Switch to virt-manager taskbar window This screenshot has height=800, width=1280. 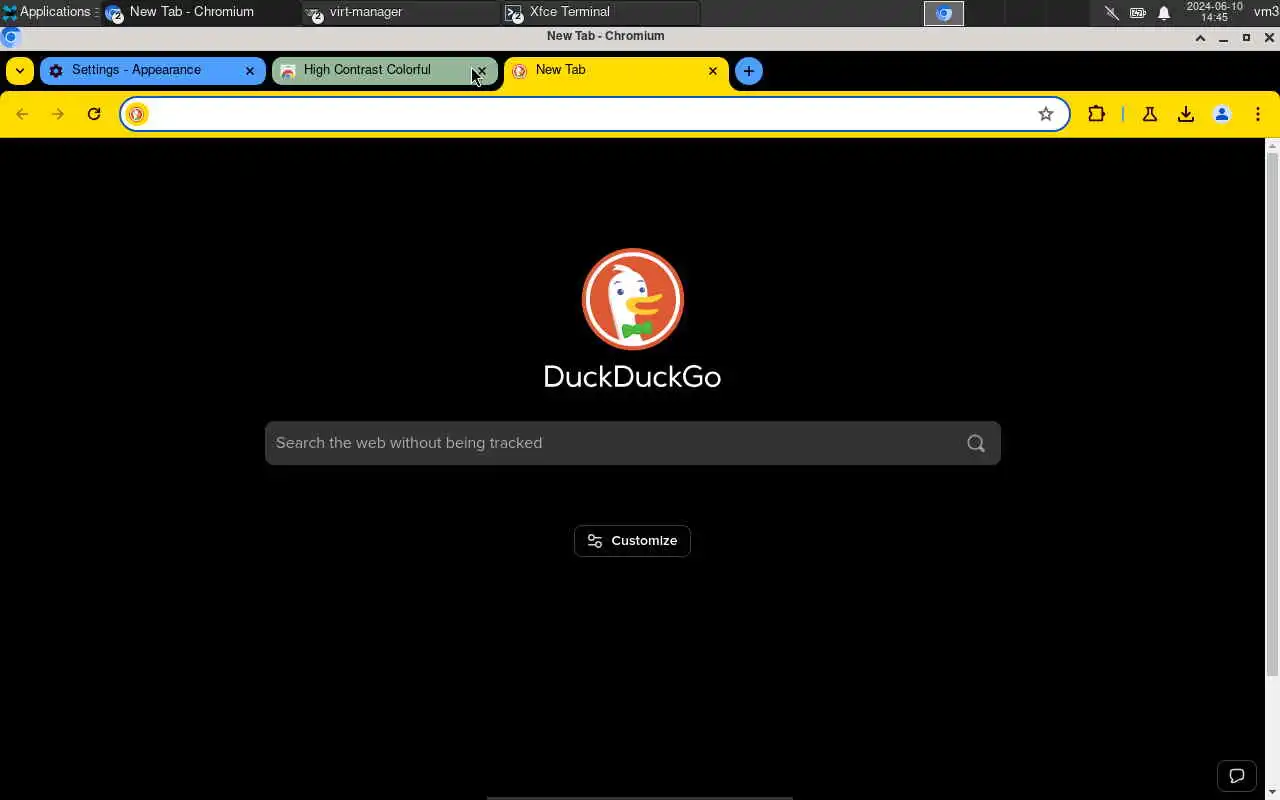click(400, 12)
